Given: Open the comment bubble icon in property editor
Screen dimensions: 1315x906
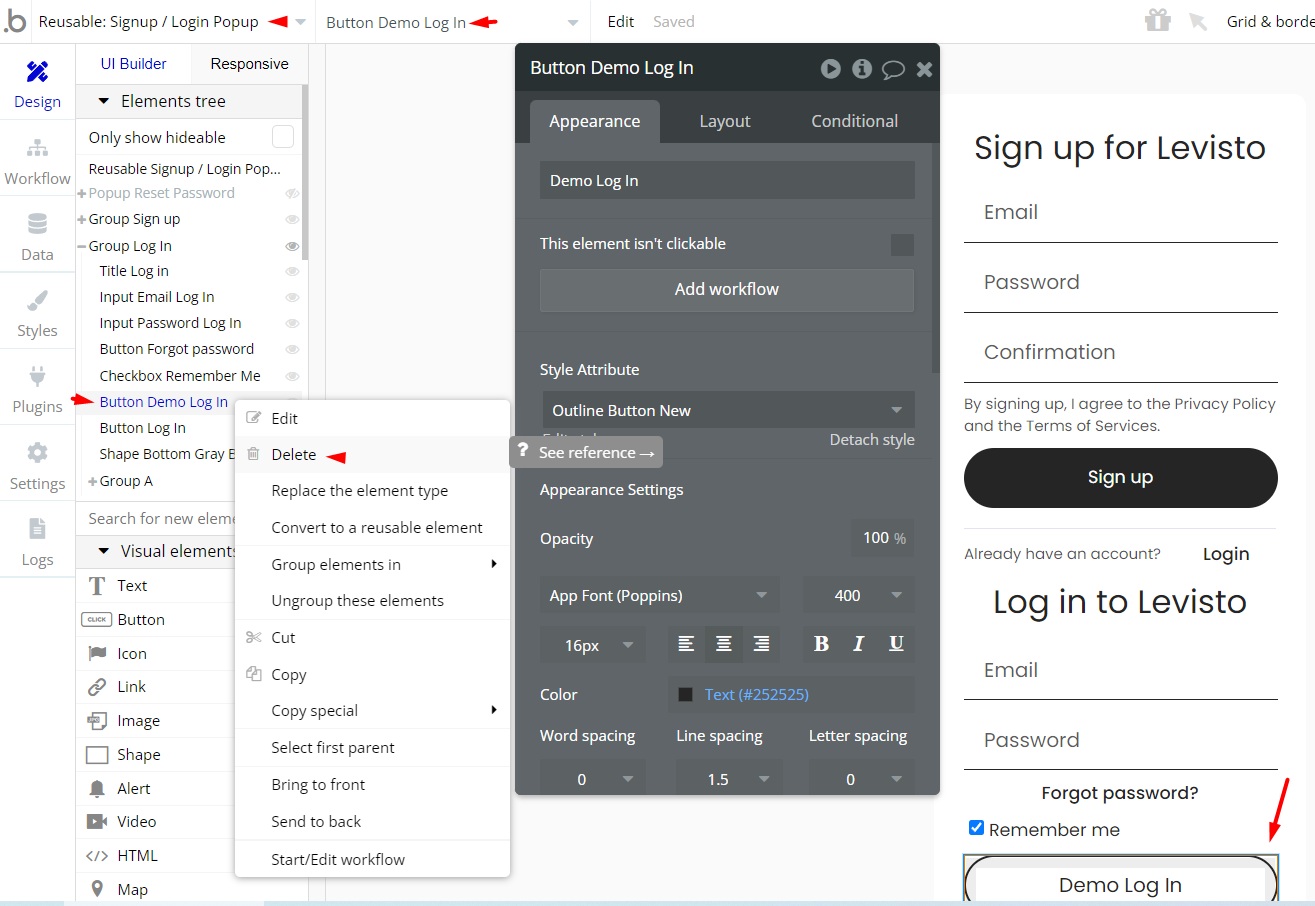Looking at the screenshot, I should point(893,69).
